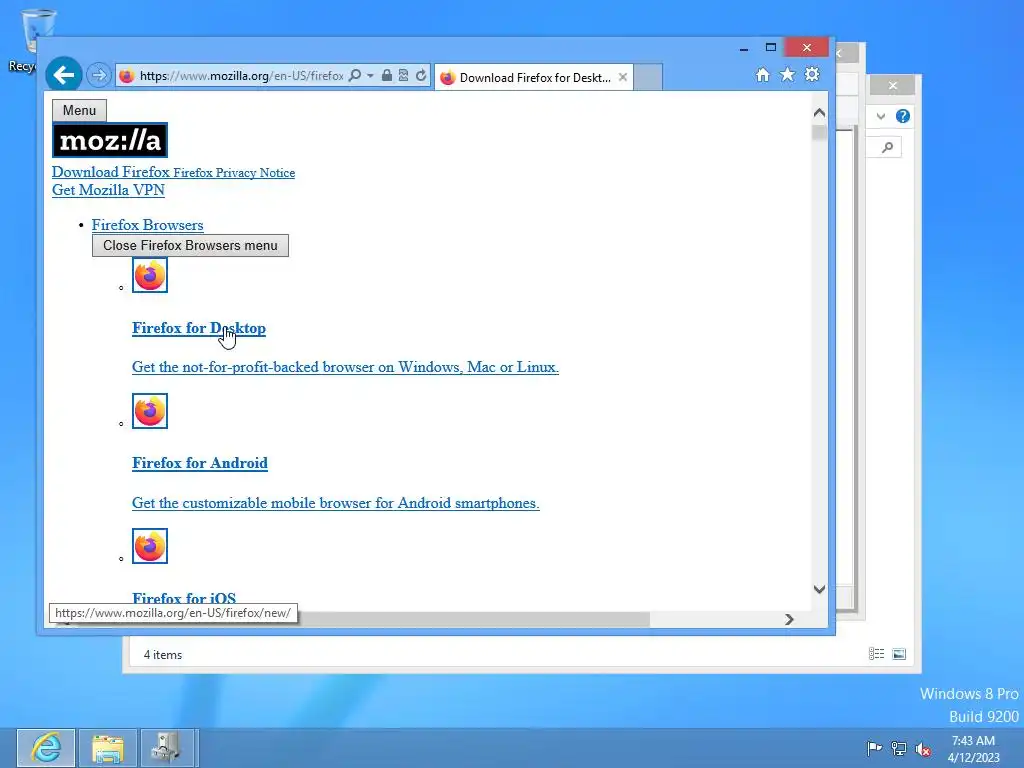Switch to large icons view in the File Explorer window
This screenshot has height=768, width=1024.
899,654
